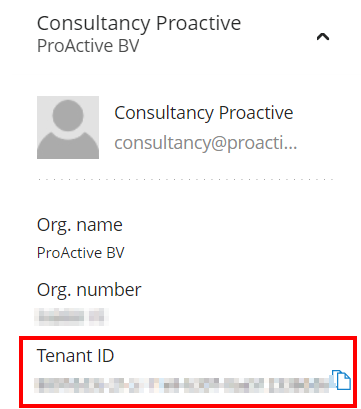Select the Consultancy Proactive name beside the avatar
361x409 pixels.
click(x=204, y=113)
